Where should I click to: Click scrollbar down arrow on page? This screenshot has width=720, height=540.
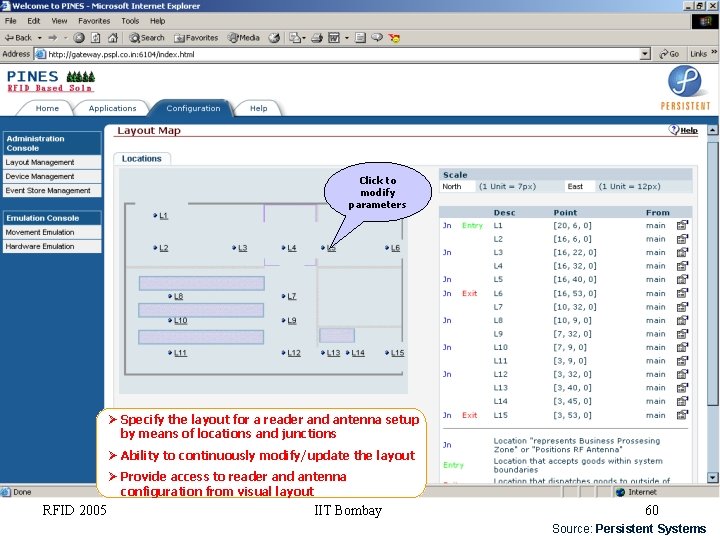[x=712, y=478]
